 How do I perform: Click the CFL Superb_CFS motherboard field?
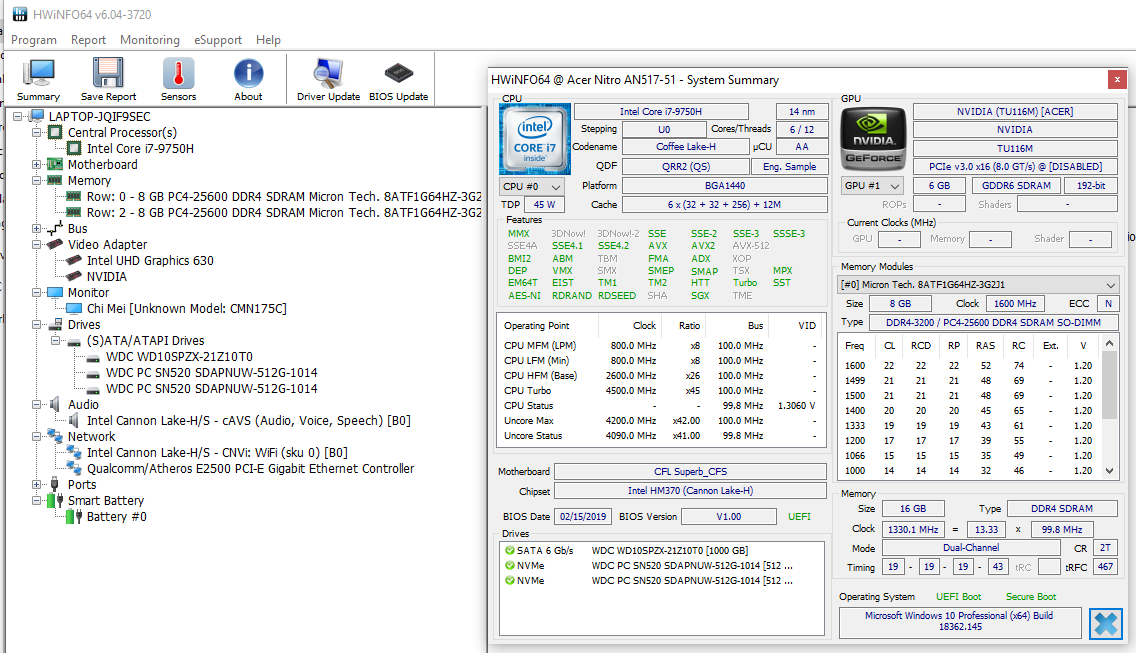[x=690, y=472]
